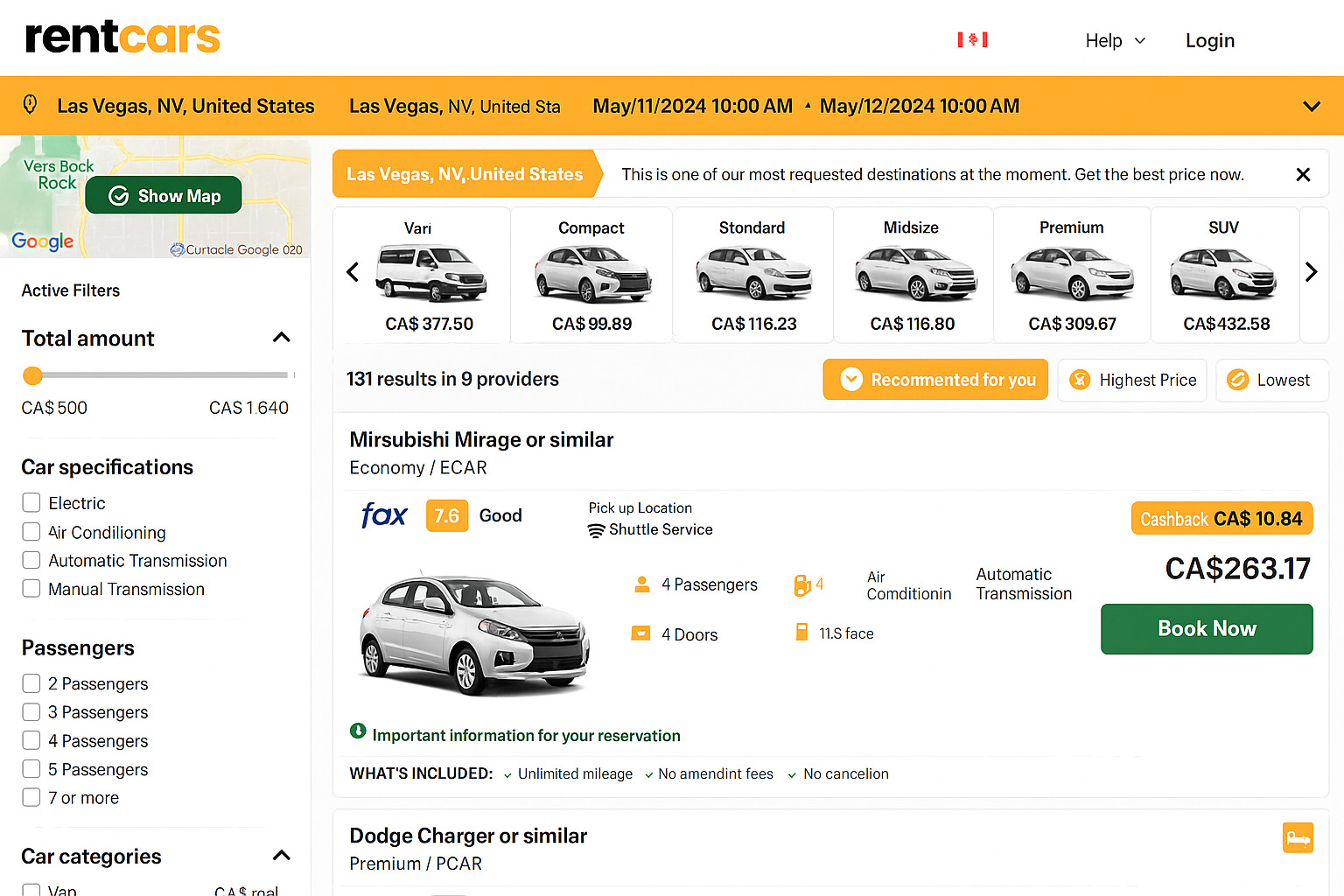The height and width of the screenshot is (896, 1344).
Task: Sort results by Highest Price
Action: (1132, 380)
